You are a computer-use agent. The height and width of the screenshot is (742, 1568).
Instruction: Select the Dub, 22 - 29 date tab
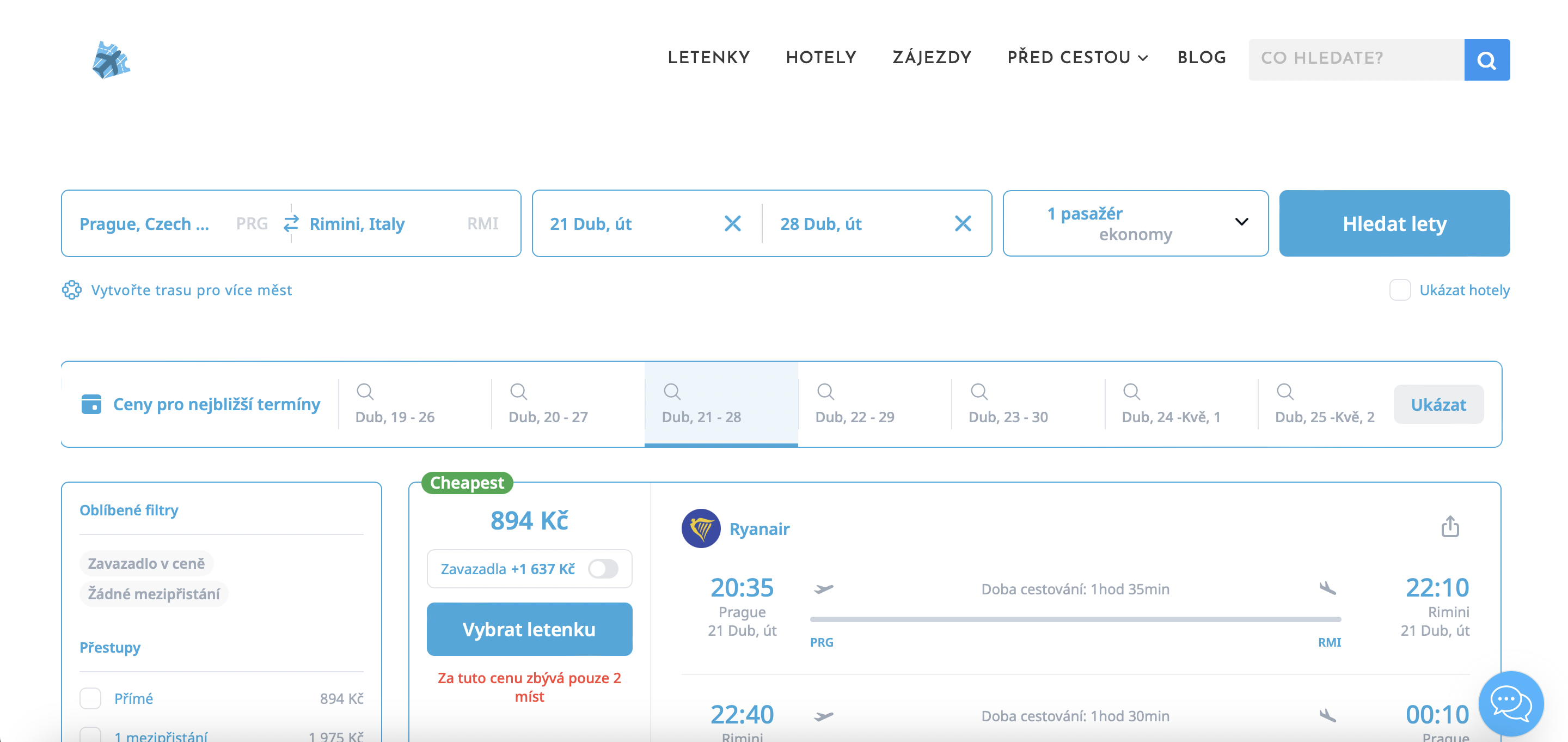pos(855,404)
